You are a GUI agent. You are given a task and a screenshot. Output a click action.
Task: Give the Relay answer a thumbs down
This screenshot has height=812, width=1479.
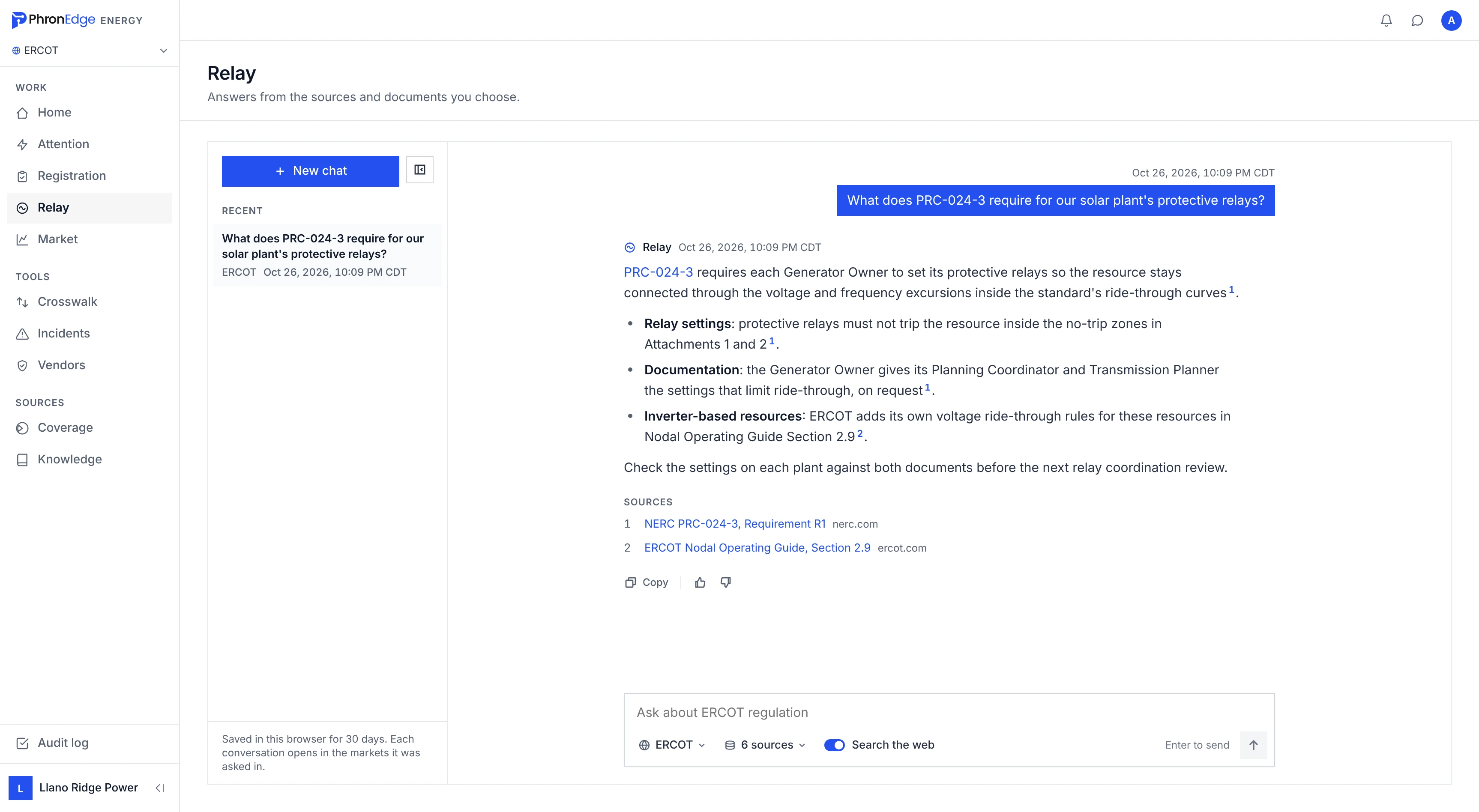coord(726,582)
